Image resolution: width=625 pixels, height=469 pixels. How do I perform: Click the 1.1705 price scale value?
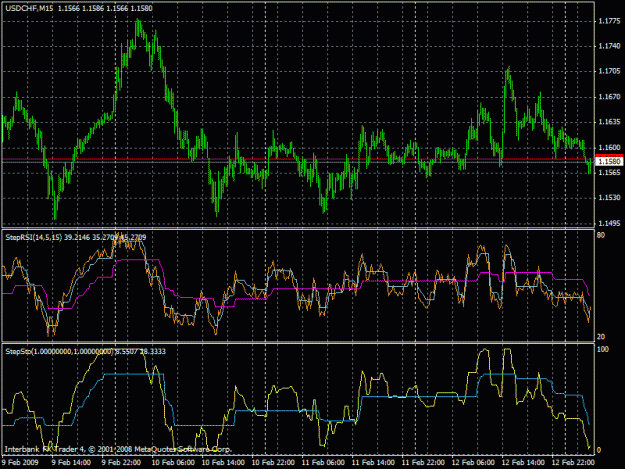coord(609,71)
